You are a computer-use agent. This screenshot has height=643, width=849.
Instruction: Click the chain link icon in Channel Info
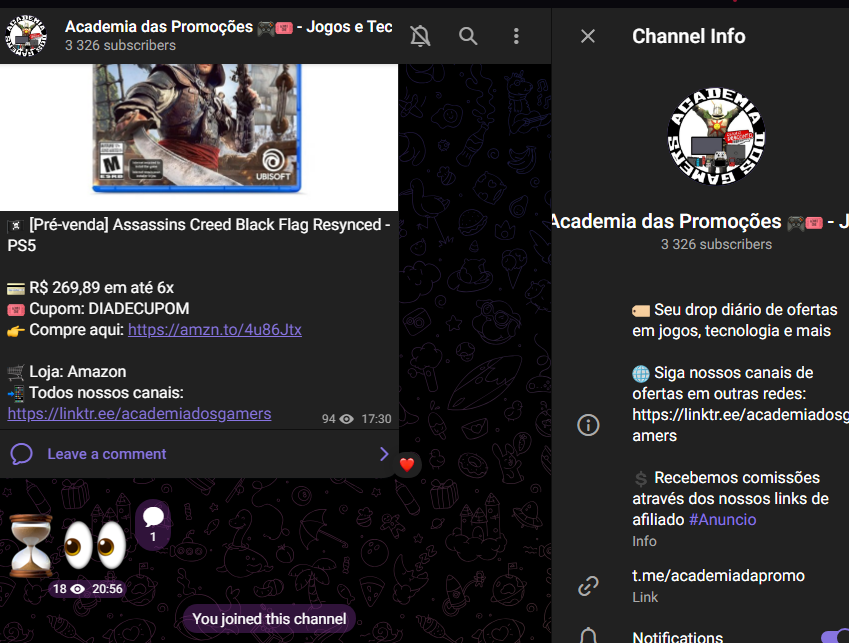(589, 586)
